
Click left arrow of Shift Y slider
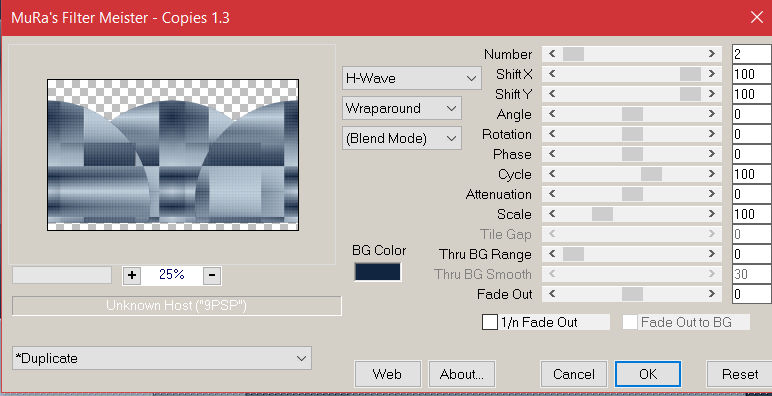pyautogui.click(x=552, y=94)
